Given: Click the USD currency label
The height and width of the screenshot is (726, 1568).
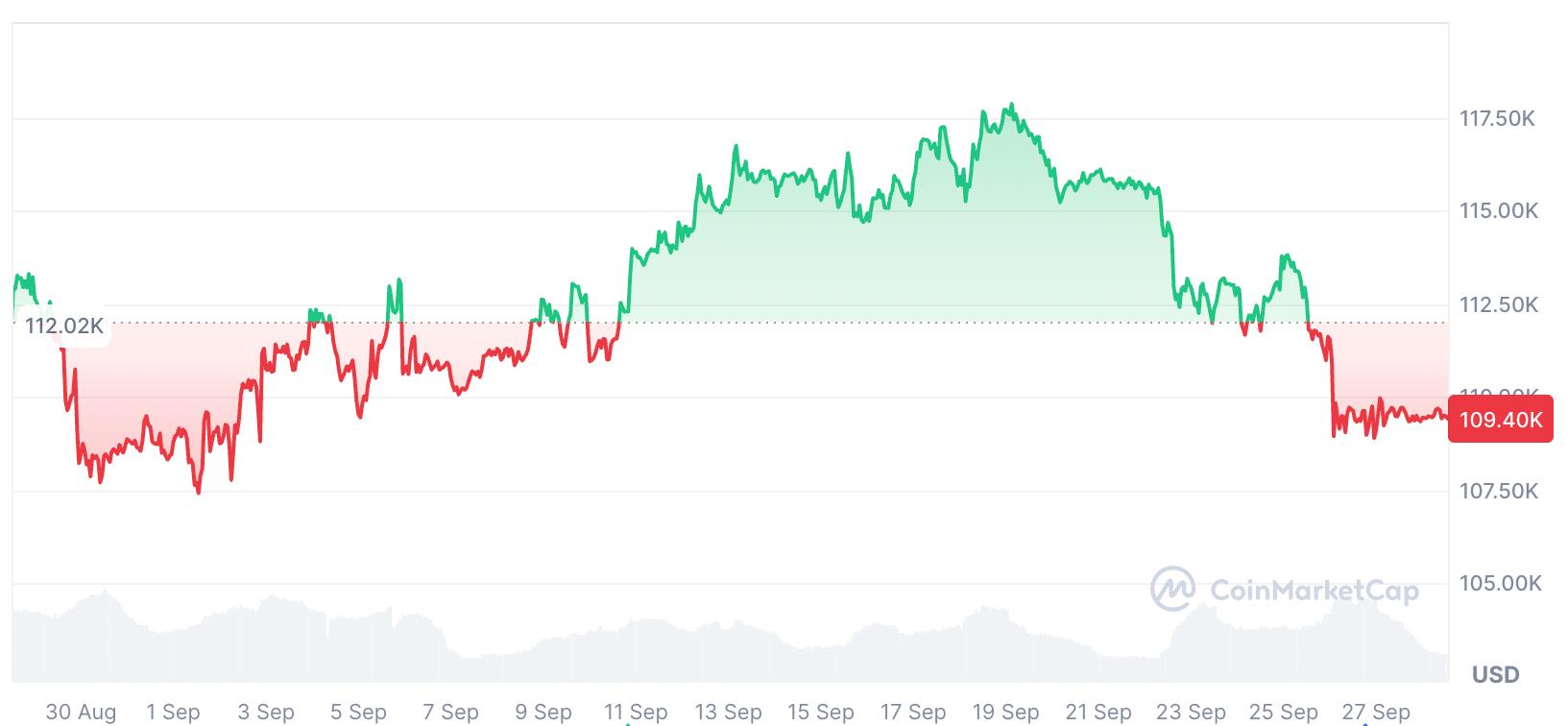Looking at the screenshot, I should coord(1495,674).
